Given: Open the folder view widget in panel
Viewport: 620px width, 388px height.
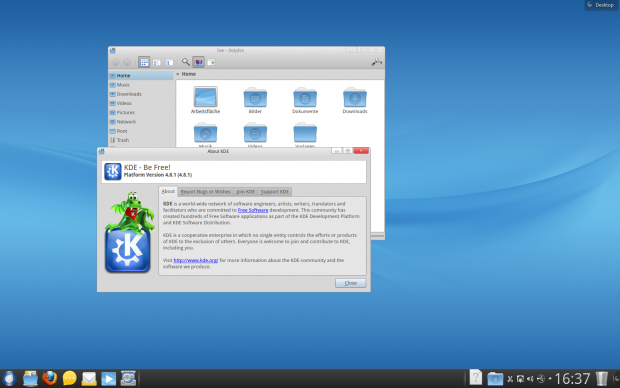Looking at the screenshot, I should pyautogui.click(x=495, y=379).
